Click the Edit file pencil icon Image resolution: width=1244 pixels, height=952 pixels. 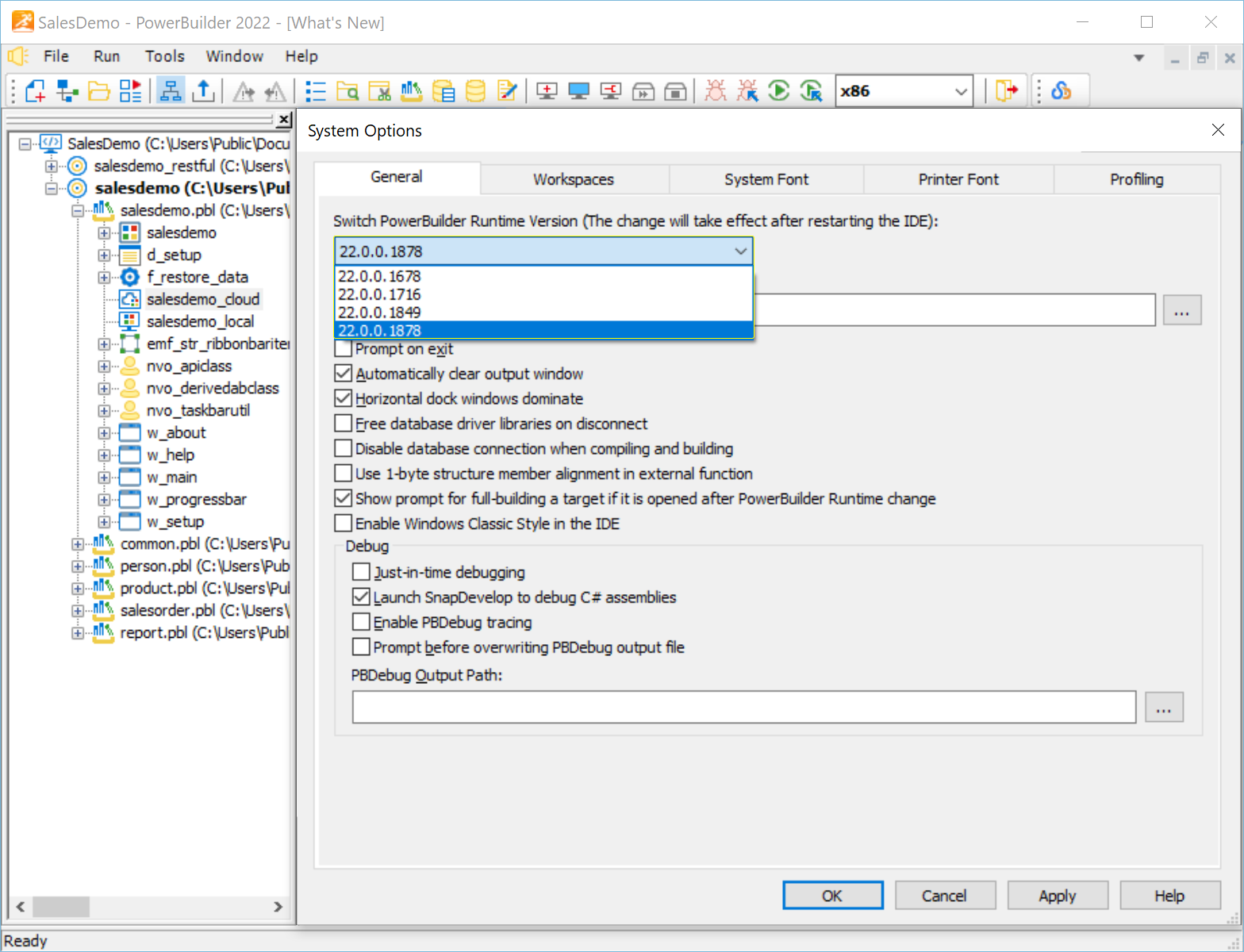click(507, 91)
